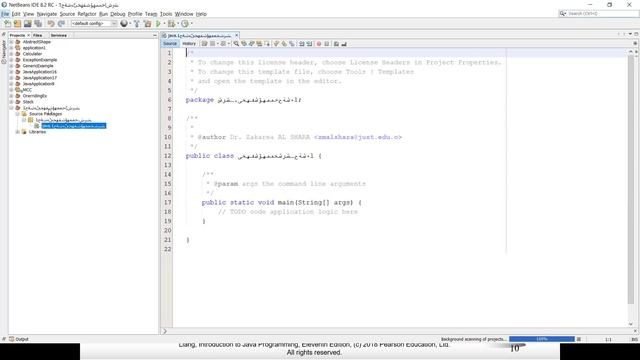
Task: Click the editor vertical scrollbar
Action: coord(631,188)
